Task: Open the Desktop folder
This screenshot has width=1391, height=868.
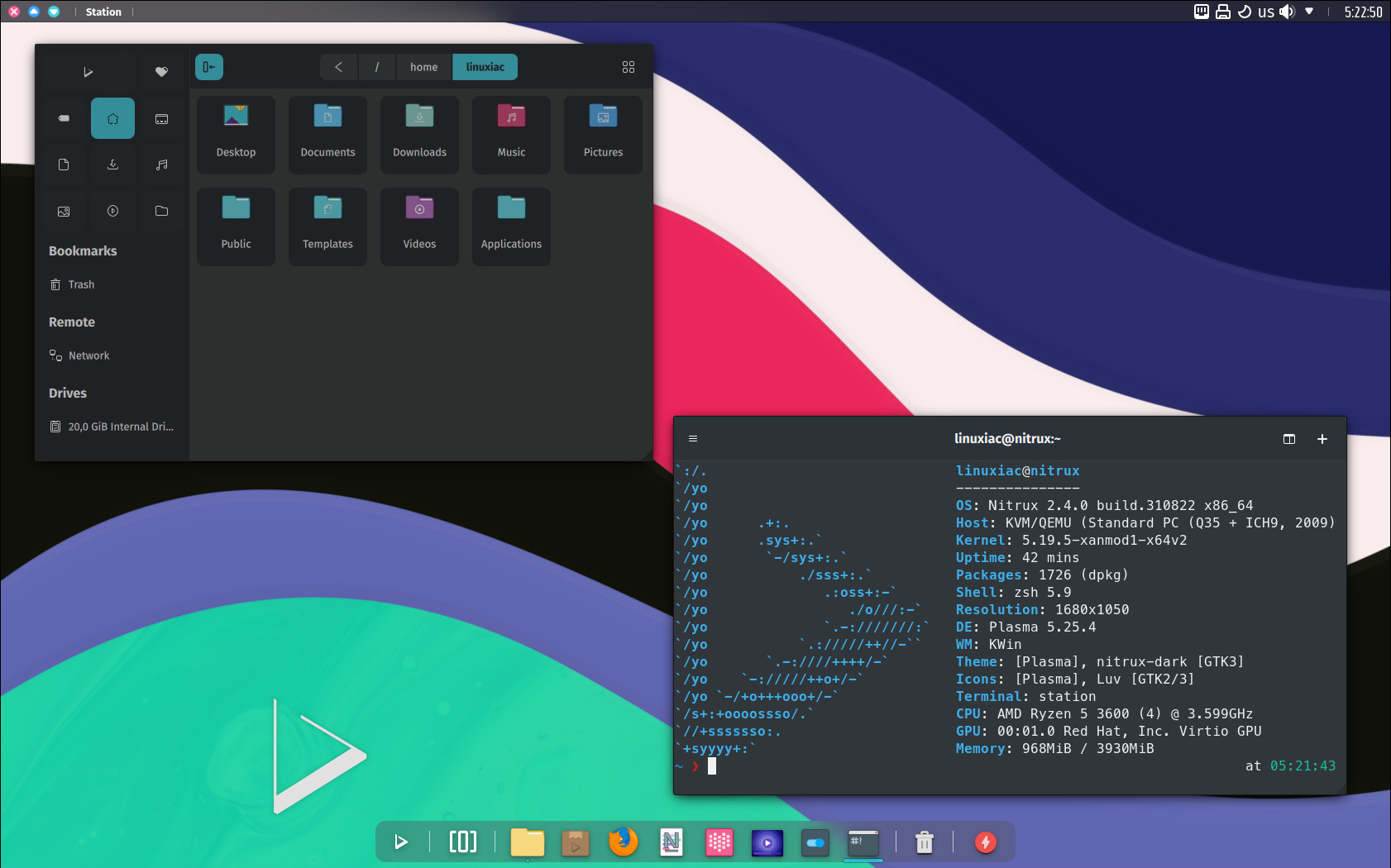Action: [x=236, y=135]
